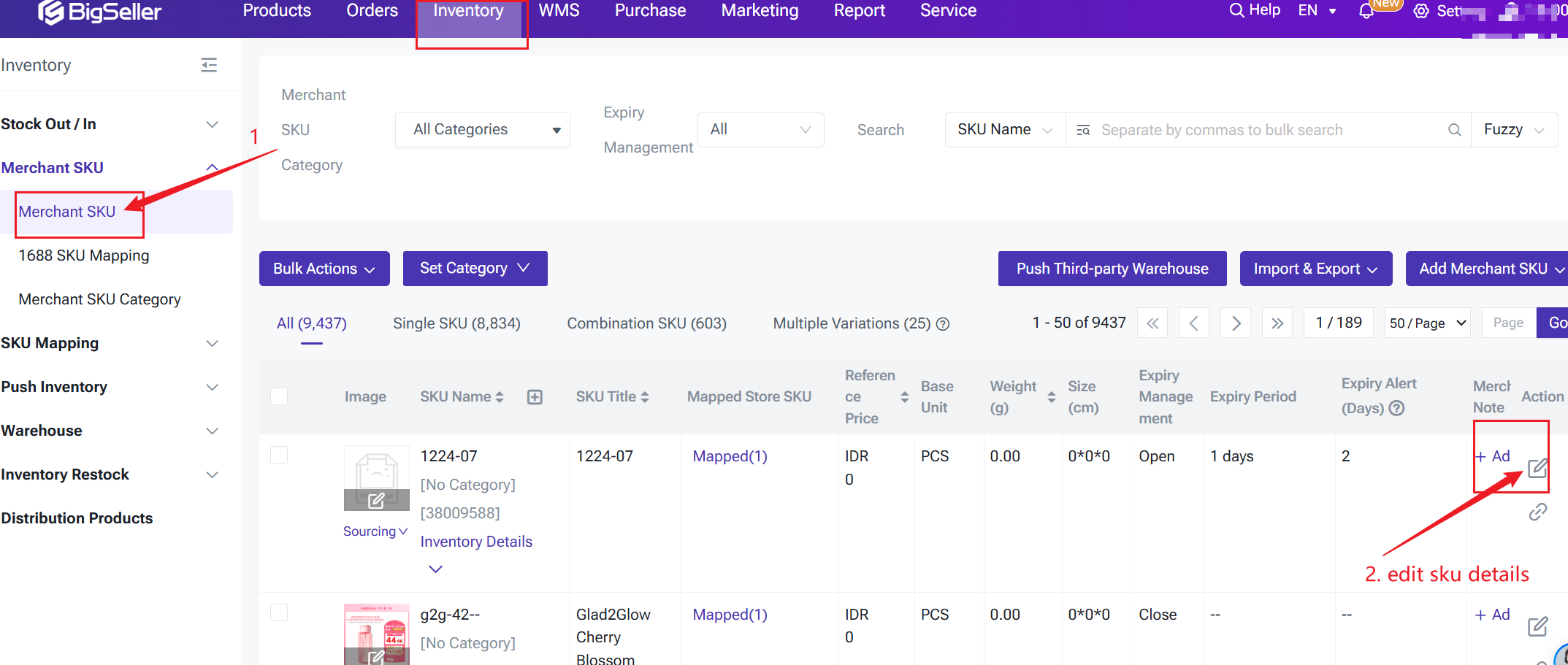This screenshot has width=1568, height=665.
Task: Go to the last page with double arrow
Action: coord(1277,323)
